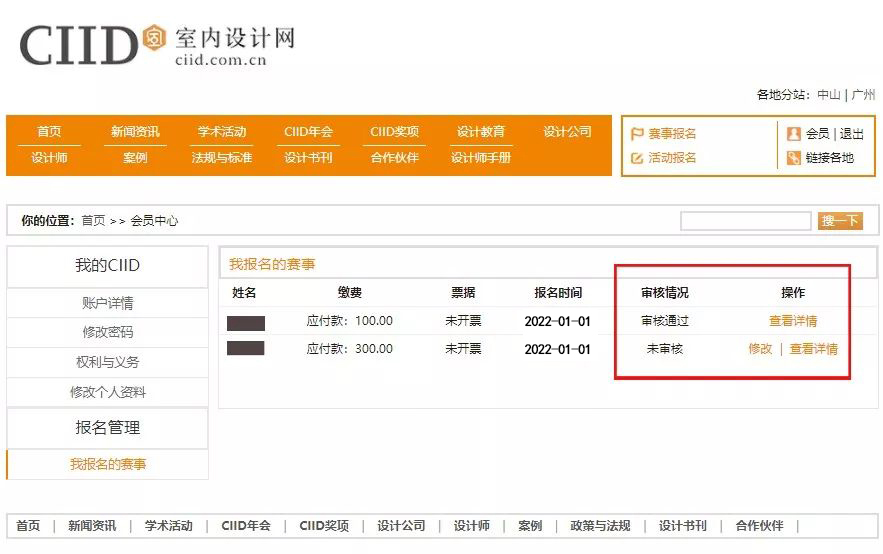Click the 审核通过 status text
Viewport: 883px width, 554px height.
pos(665,321)
